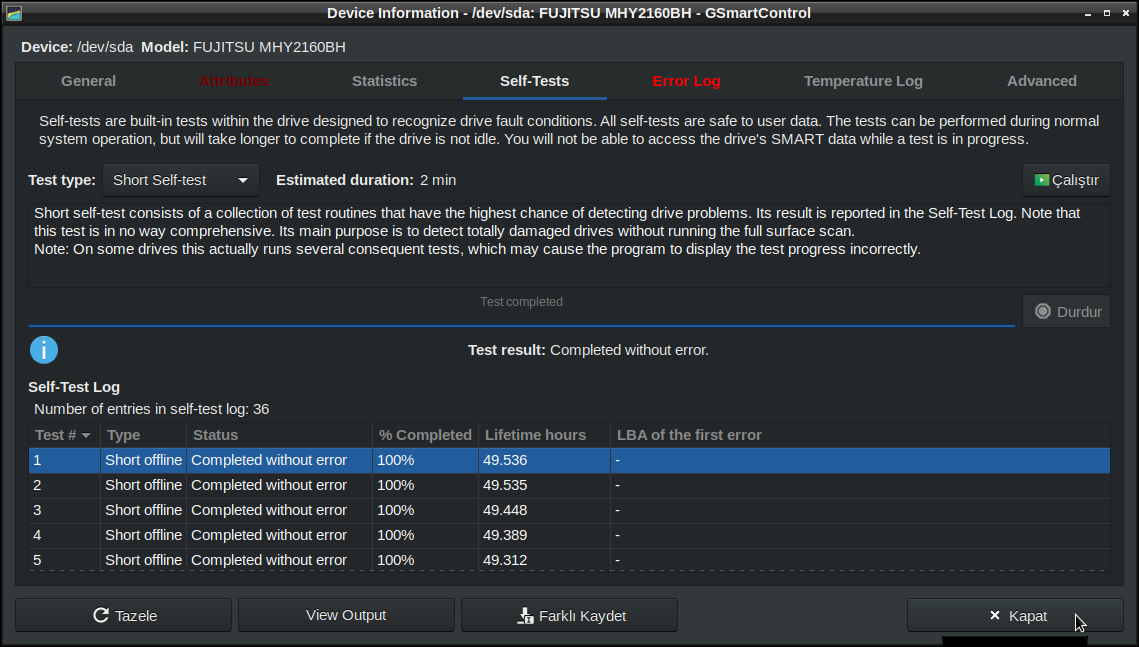Sort by % Completed column header
The width and height of the screenshot is (1139, 647).
tap(425, 435)
